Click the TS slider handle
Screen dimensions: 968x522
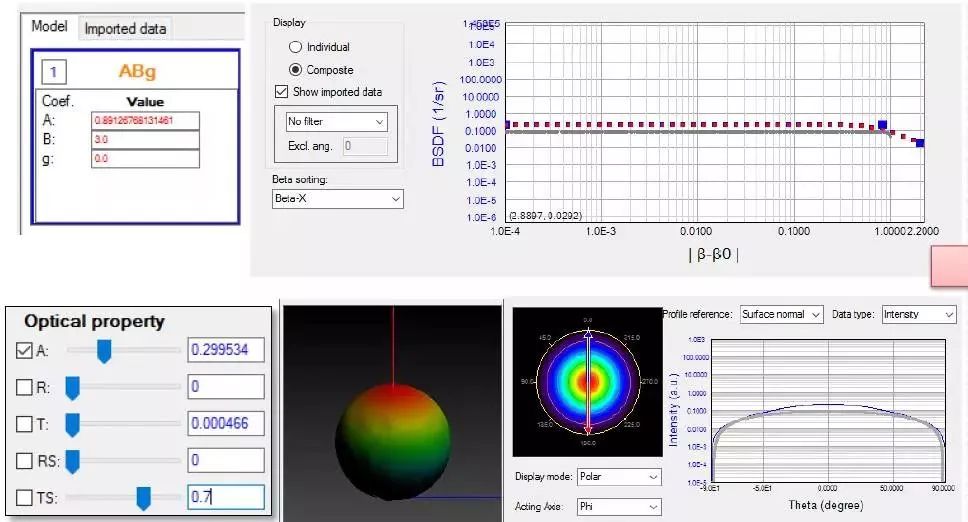pos(144,497)
